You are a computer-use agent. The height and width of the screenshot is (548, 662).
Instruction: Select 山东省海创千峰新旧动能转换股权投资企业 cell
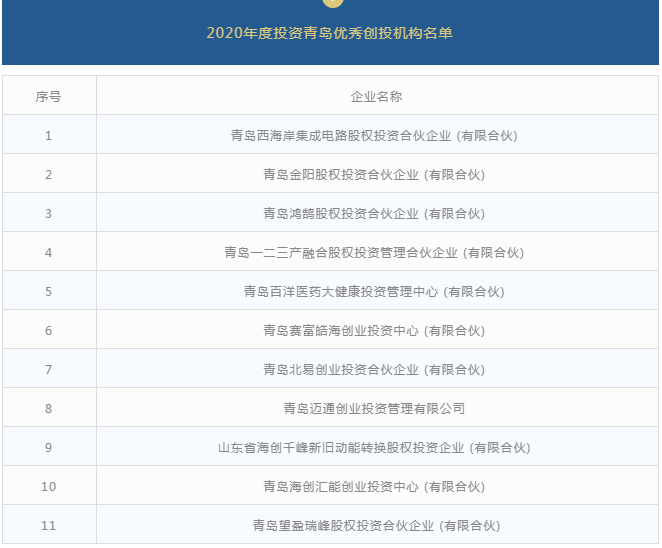pyautogui.click(x=377, y=447)
